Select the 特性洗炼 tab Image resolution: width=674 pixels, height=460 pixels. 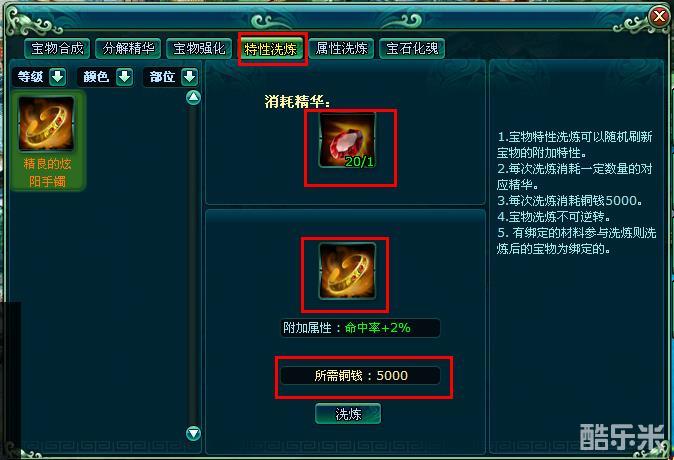coord(270,49)
